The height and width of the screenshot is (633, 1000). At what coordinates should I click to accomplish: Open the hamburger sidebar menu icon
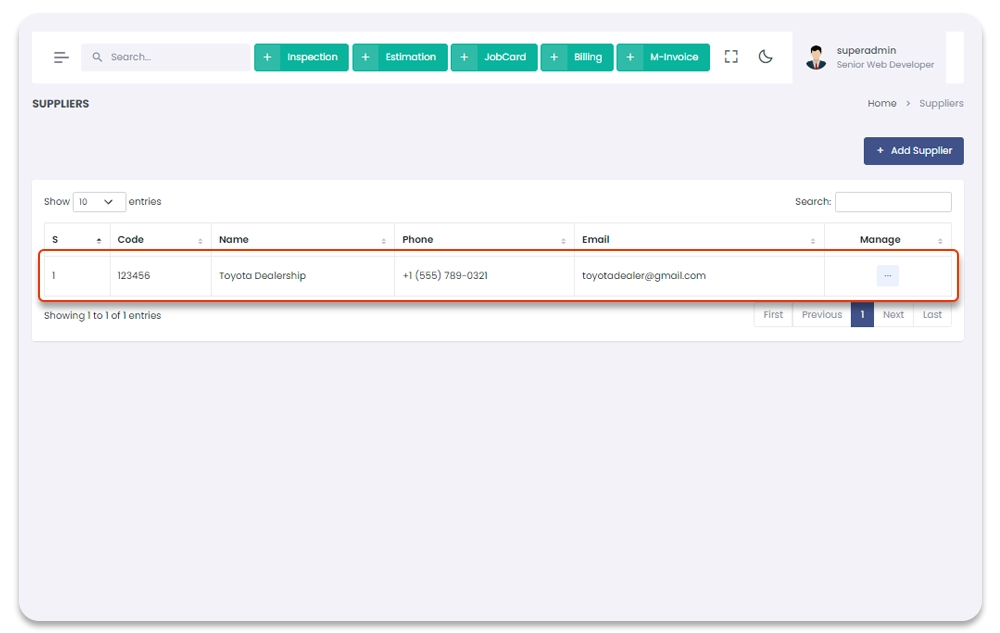tap(61, 58)
